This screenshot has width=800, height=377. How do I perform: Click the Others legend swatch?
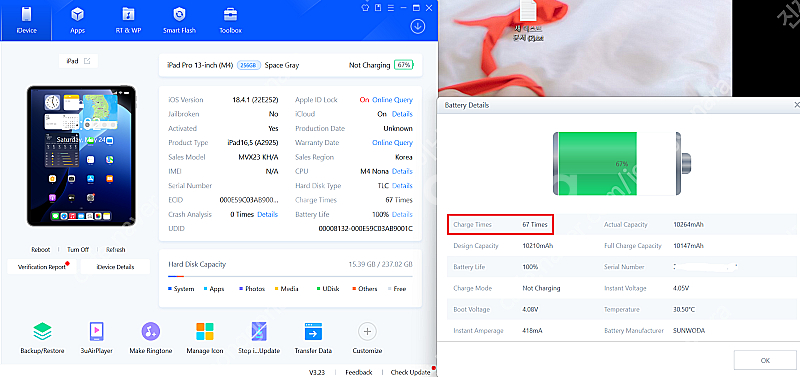point(354,289)
